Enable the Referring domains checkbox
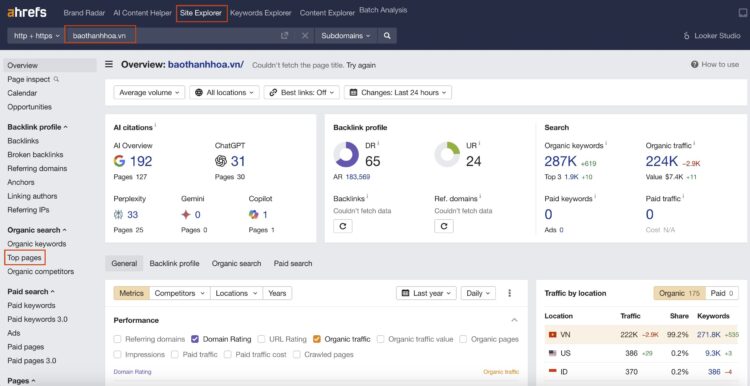The image size is (750, 386). click(117, 339)
